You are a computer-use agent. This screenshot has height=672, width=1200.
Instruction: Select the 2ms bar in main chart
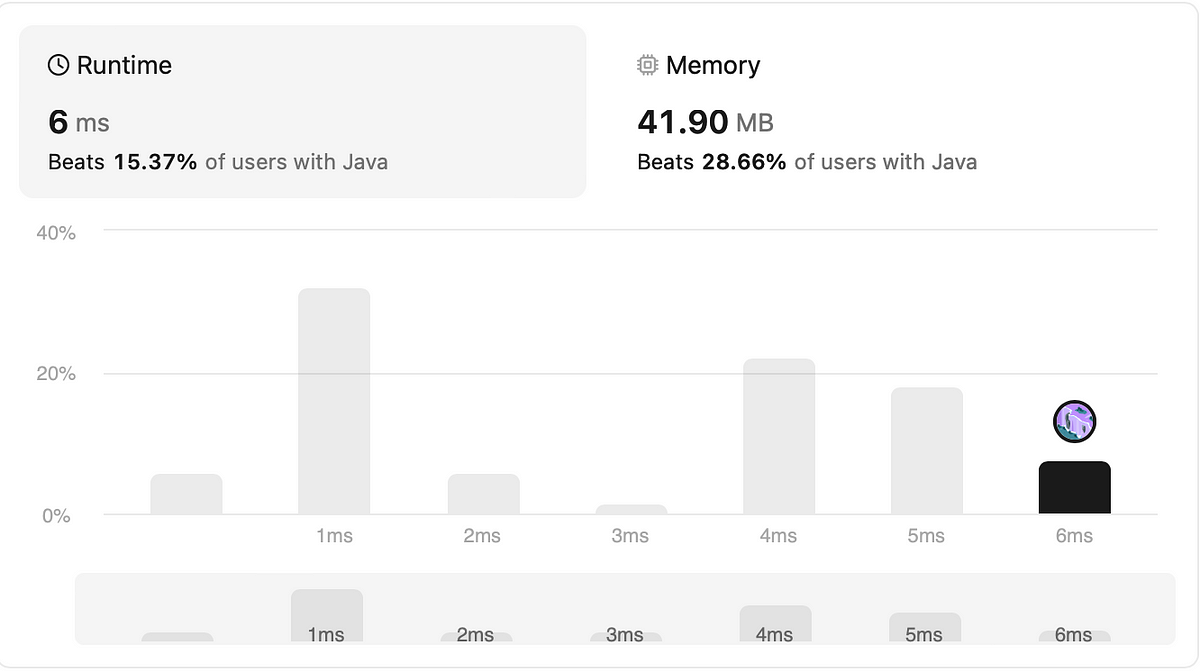(x=483, y=494)
